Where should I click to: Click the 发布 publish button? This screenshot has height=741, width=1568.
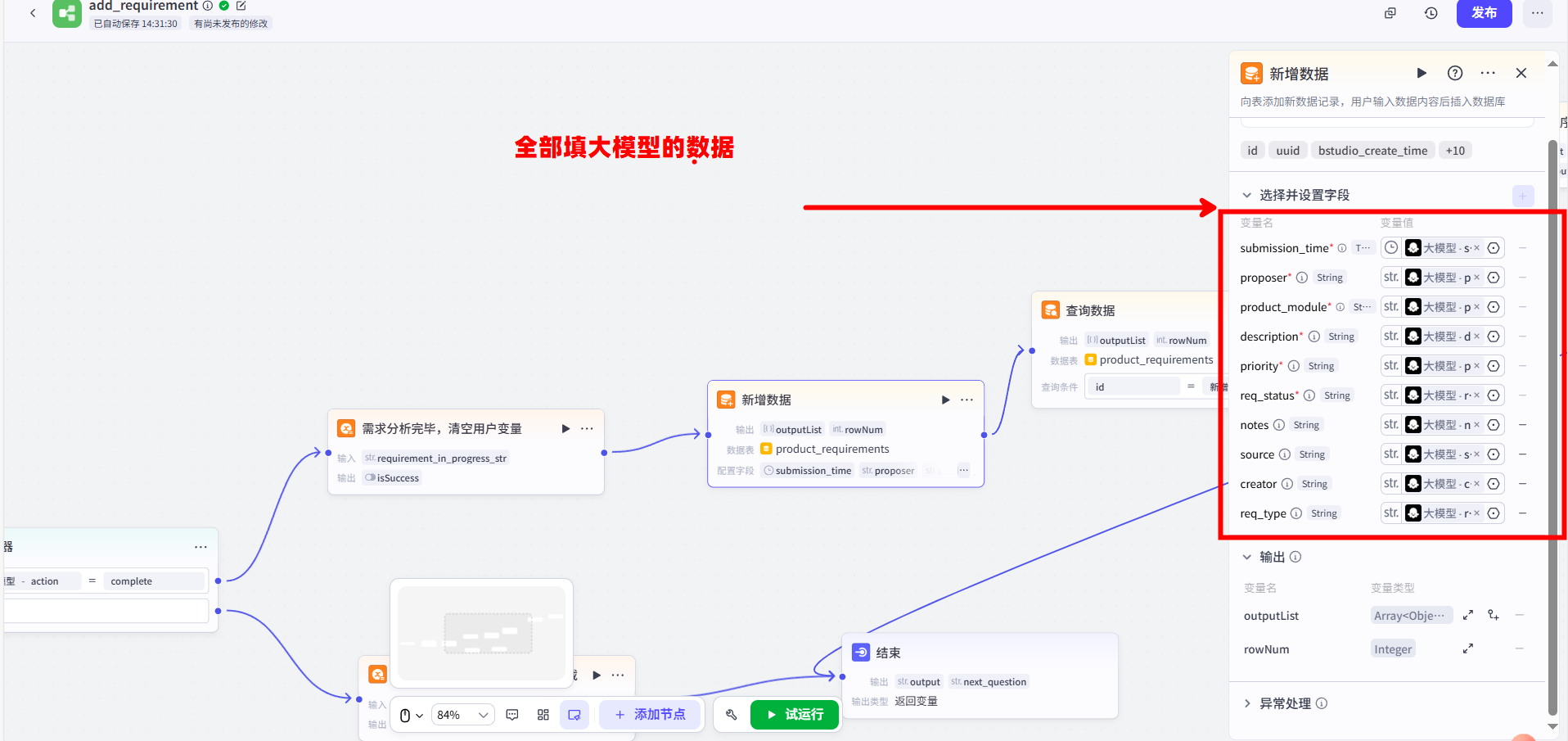(1484, 13)
